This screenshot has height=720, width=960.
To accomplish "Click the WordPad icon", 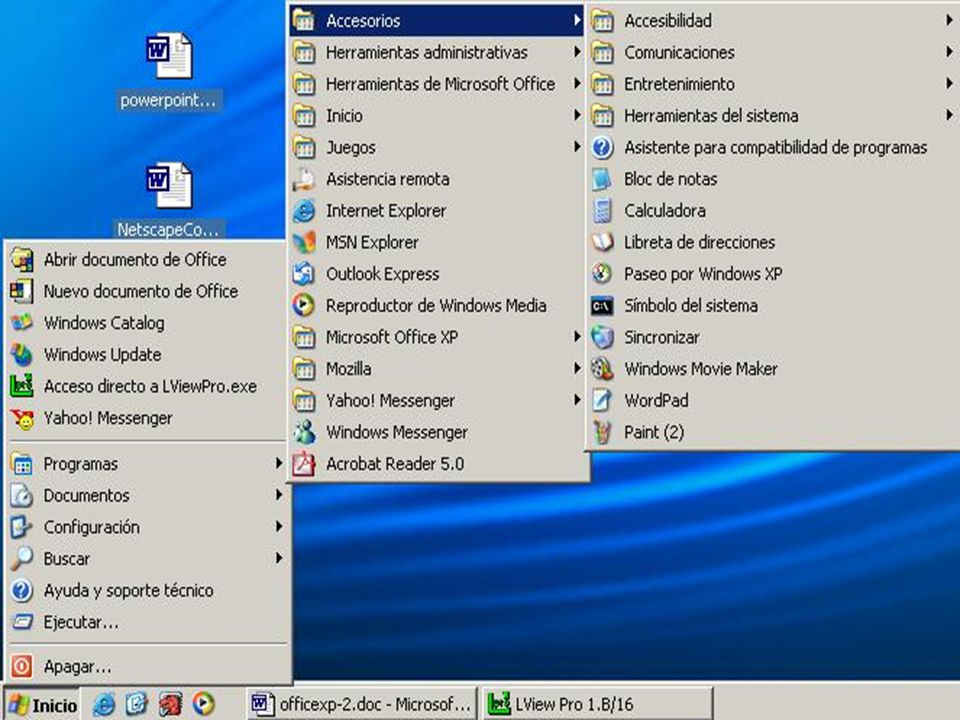I will 602,400.
